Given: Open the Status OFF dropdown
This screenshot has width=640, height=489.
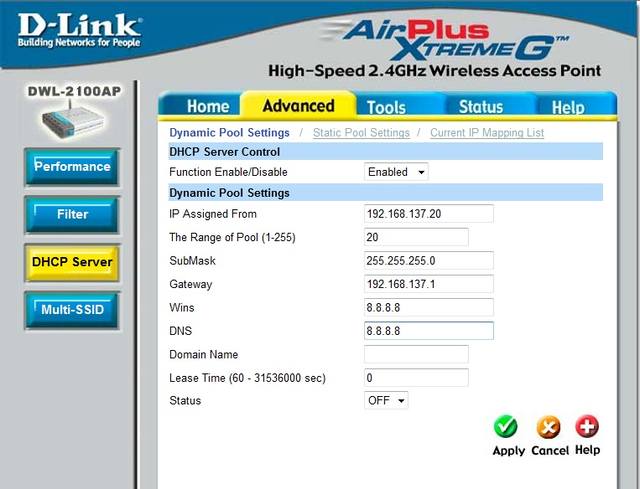Looking at the screenshot, I should [x=386, y=400].
